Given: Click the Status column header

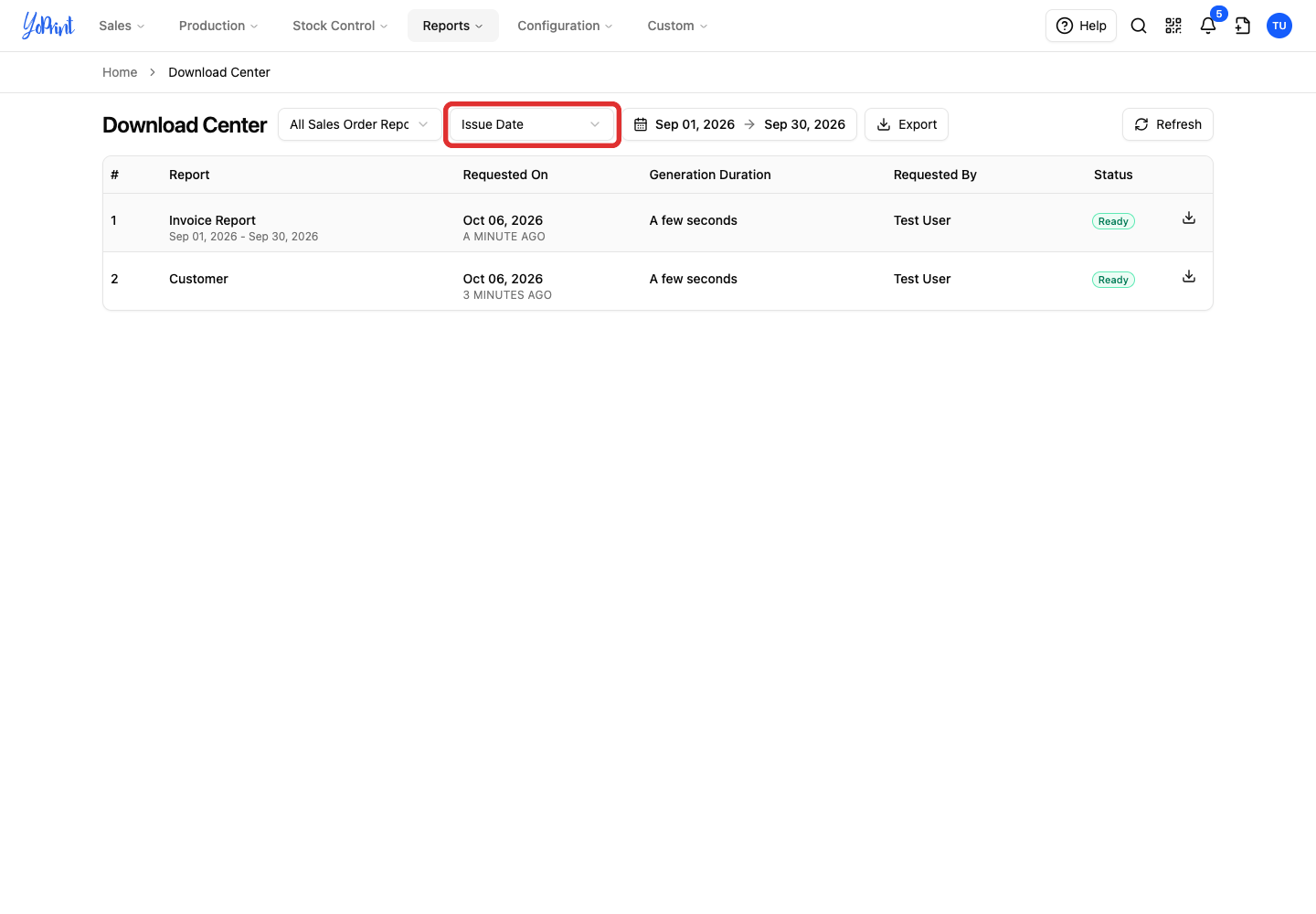Looking at the screenshot, I should 1113,175.
